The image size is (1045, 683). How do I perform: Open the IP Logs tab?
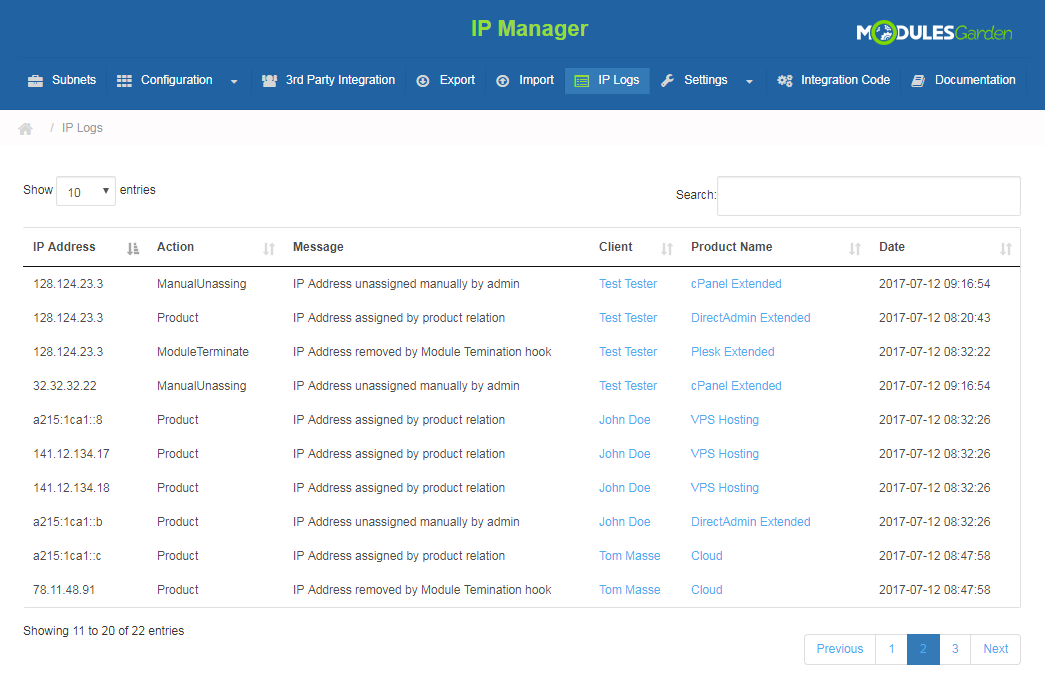[x=607, y=81]
